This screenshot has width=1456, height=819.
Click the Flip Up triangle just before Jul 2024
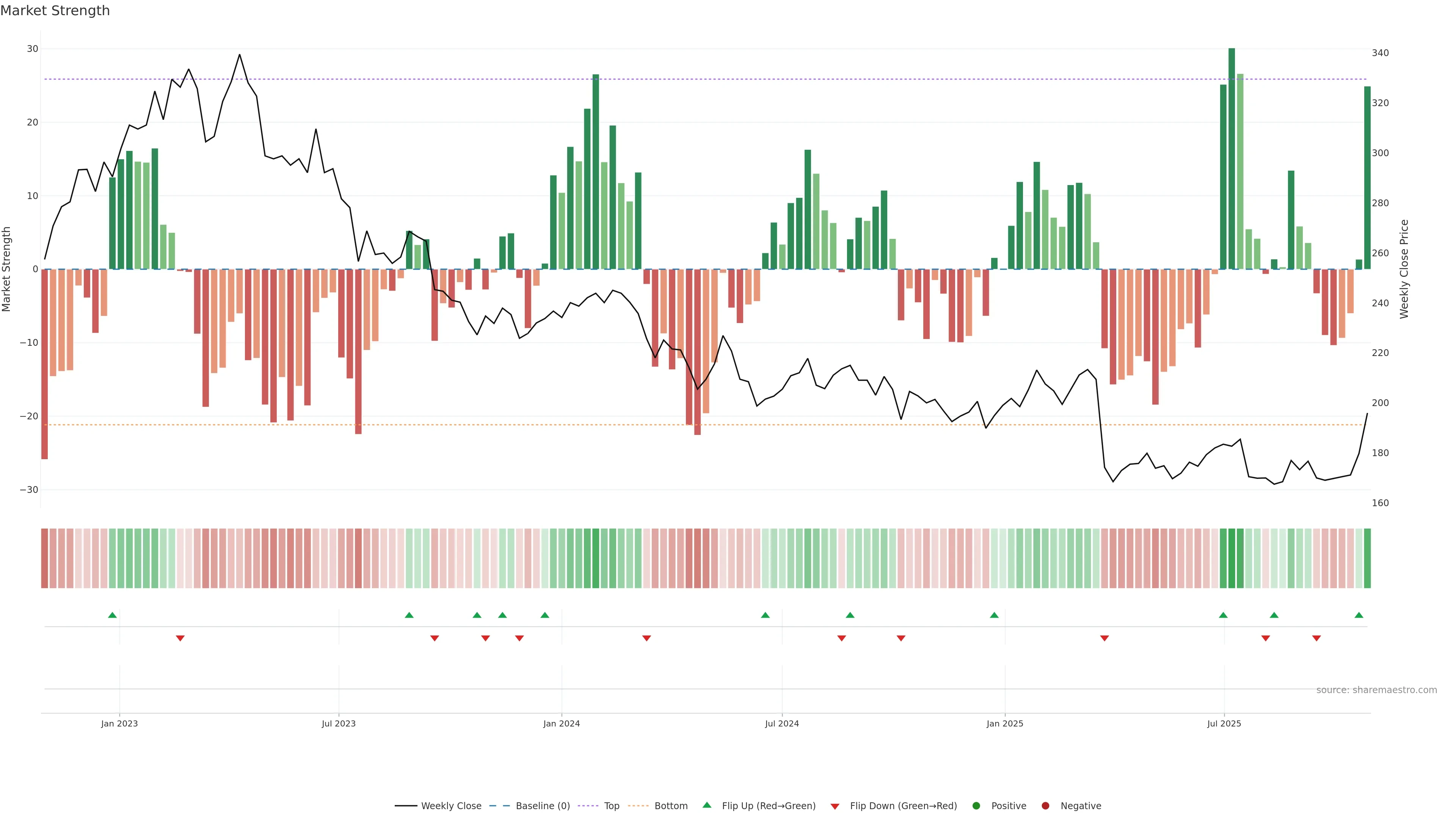[x=765, y=615]
